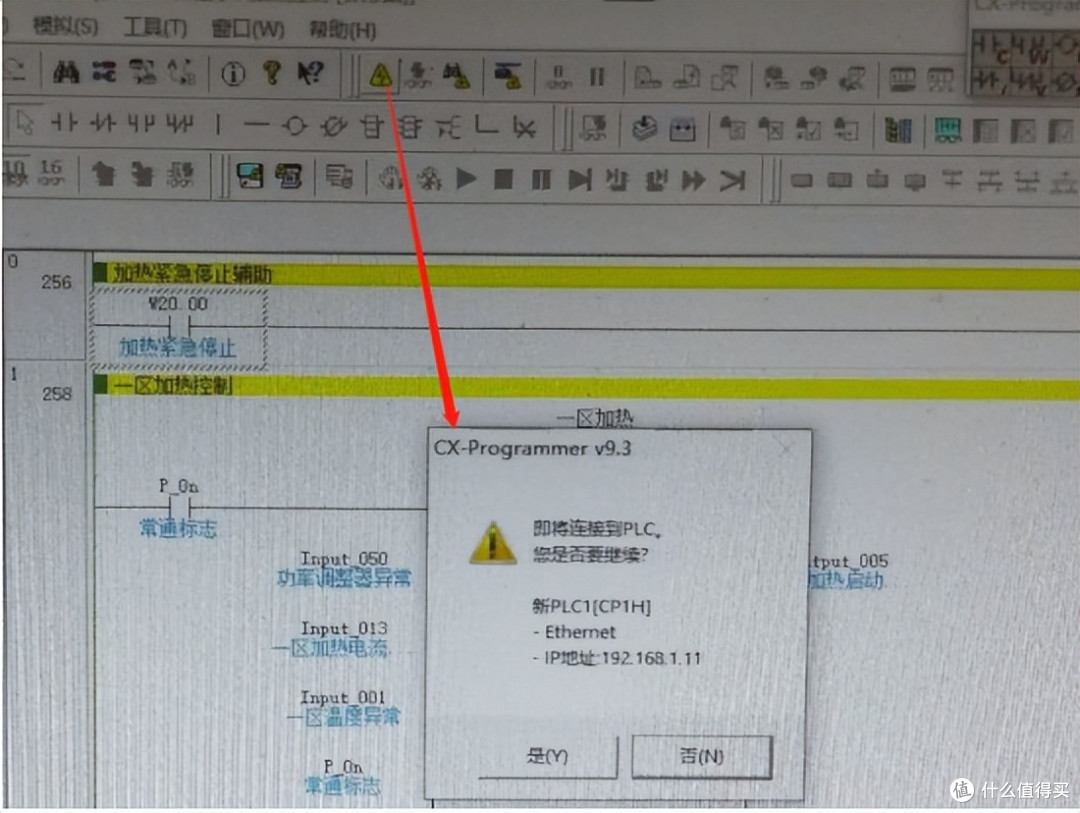Click the New Function Block Call icon
This screenshot has height=813, width=1080.
[x=411, y=127]
